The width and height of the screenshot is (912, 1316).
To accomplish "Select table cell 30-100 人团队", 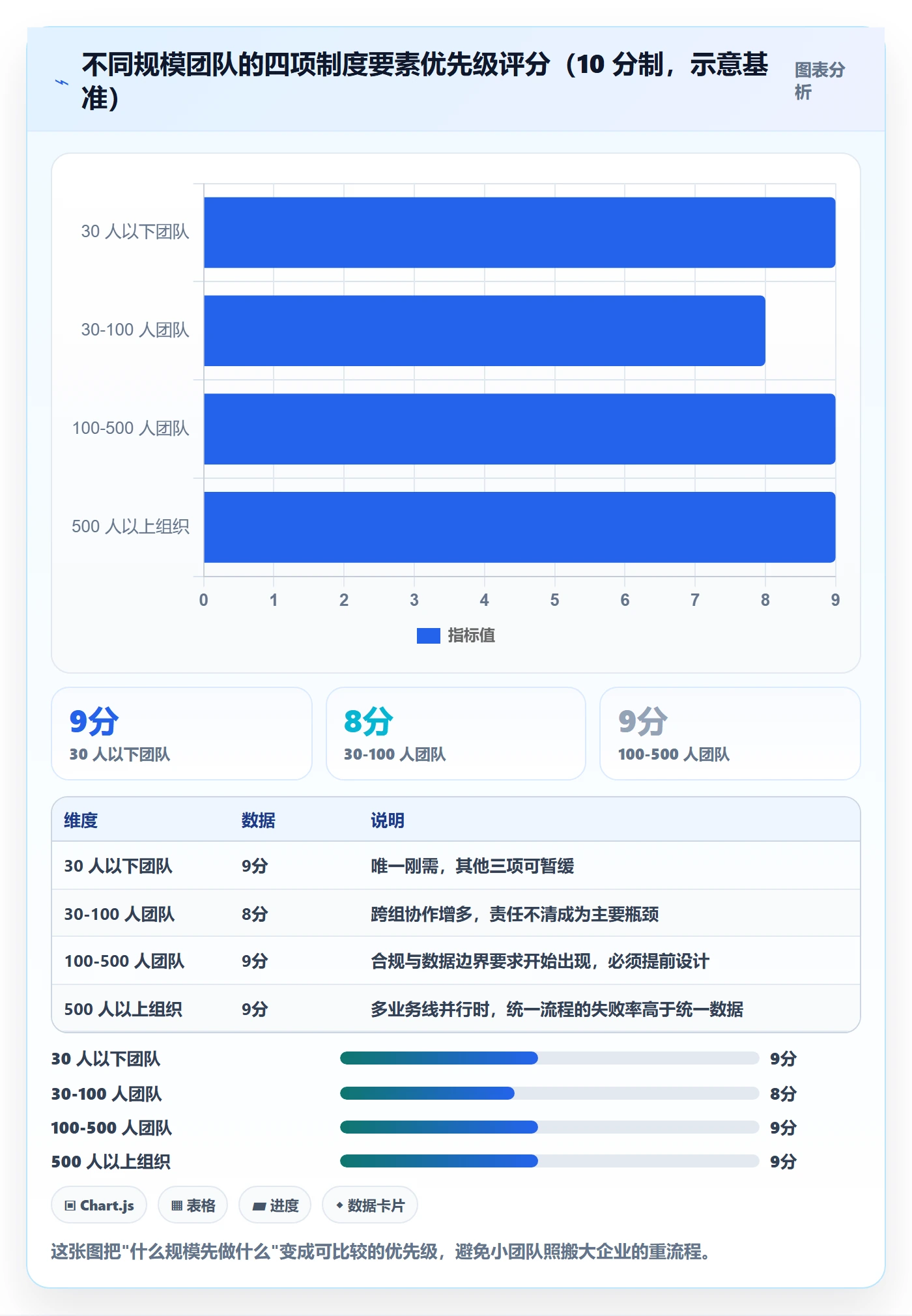I will click(119, 914).
